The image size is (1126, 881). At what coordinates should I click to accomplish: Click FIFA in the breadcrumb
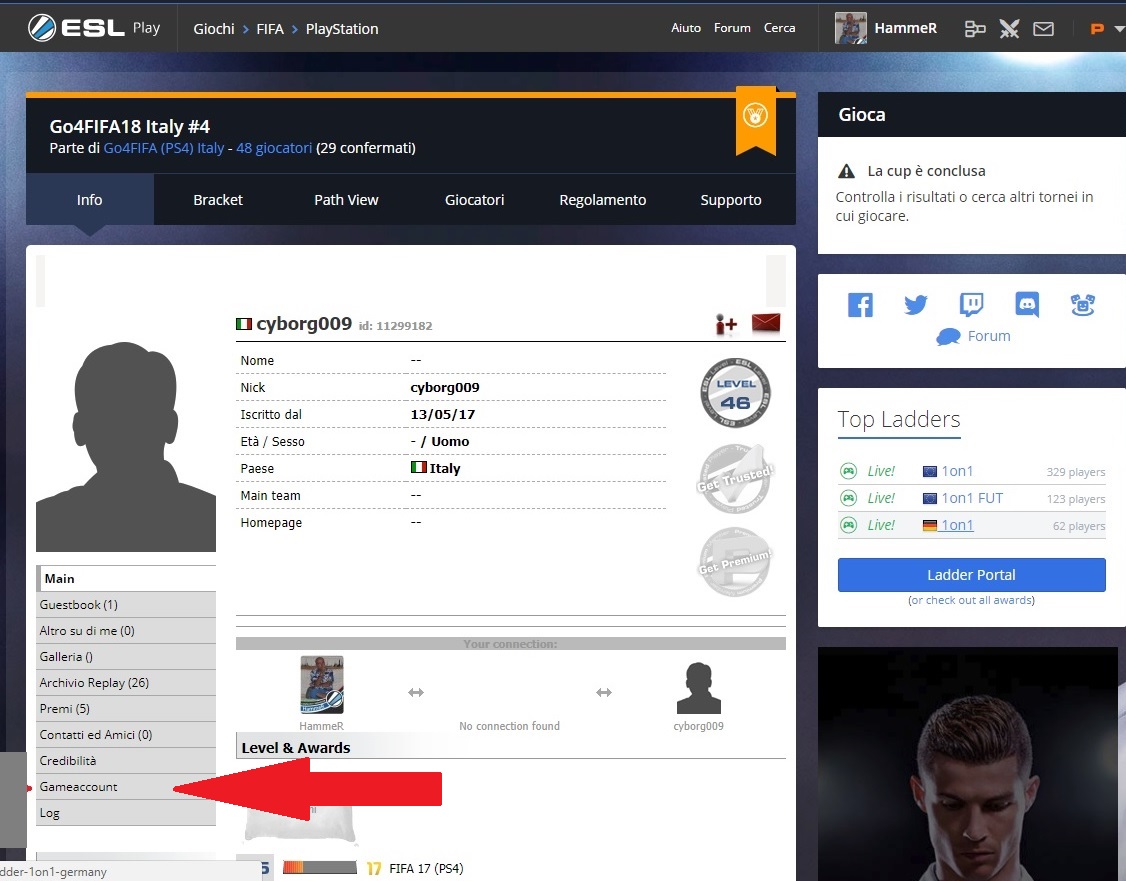270,29
